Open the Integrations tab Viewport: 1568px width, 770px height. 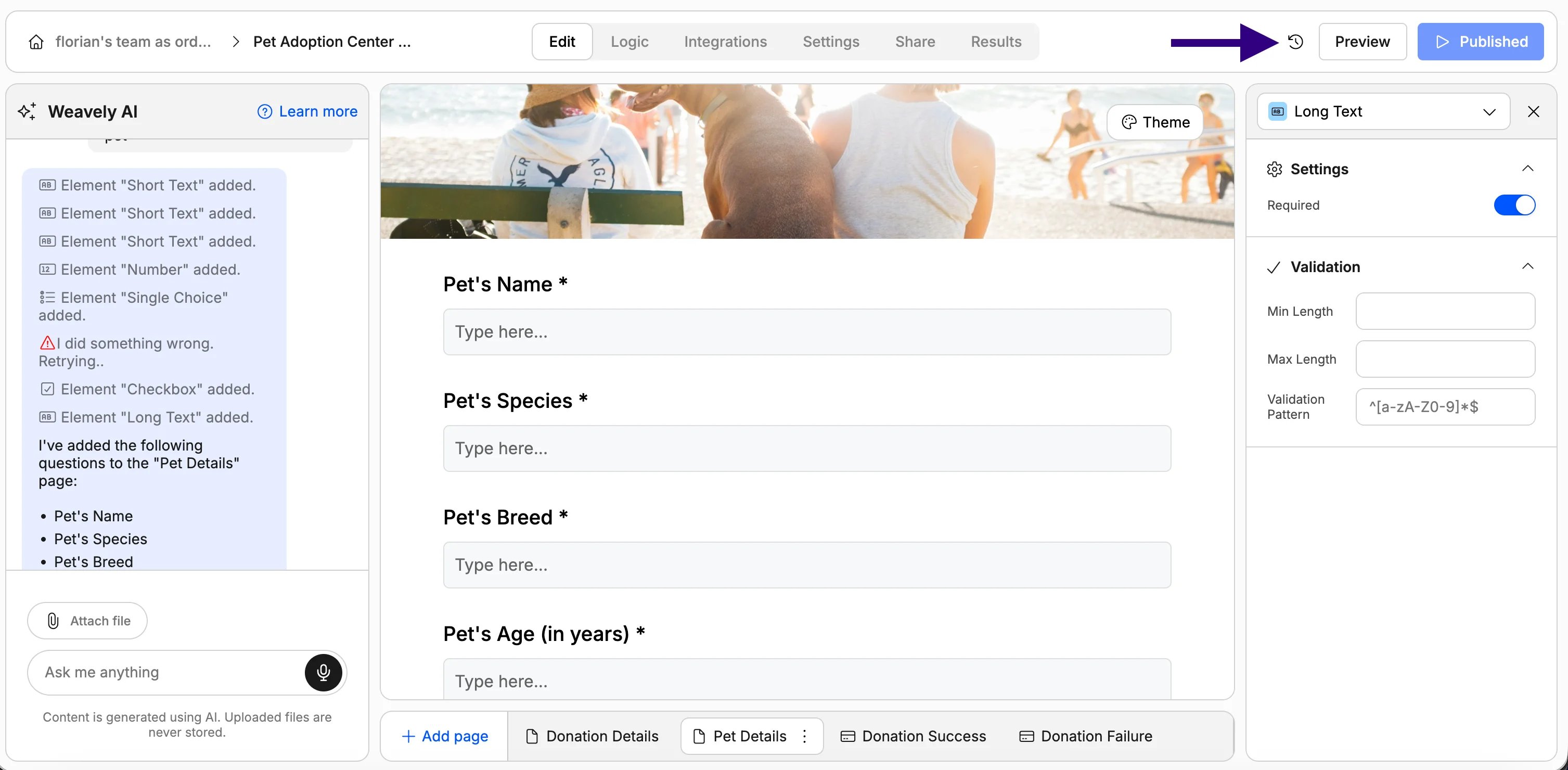coord(725,42)
